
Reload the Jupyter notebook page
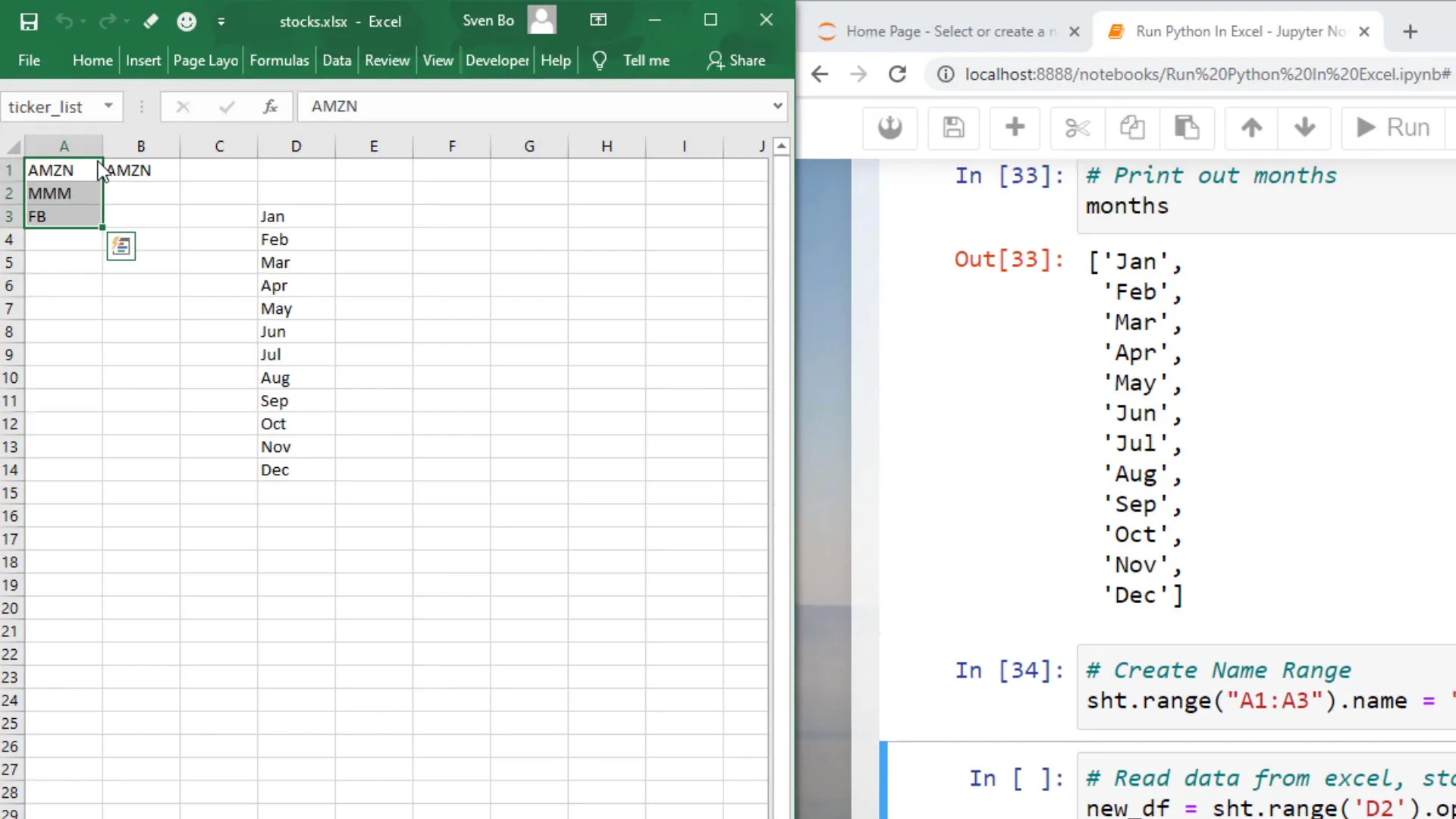(x=898, y=74)
